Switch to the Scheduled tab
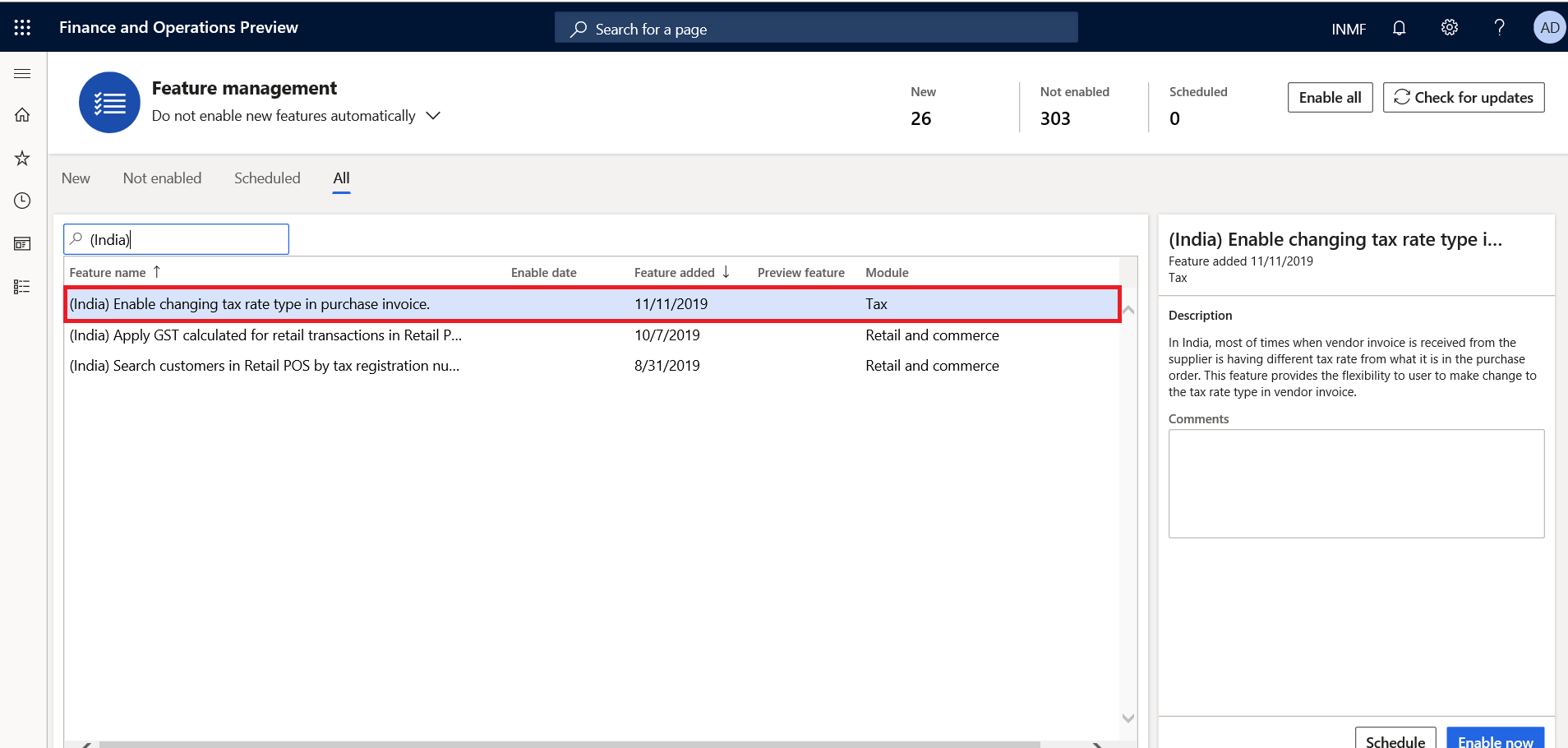This screenshot has width=1568, height=748. pyautogui.click(x=267, y=178)
